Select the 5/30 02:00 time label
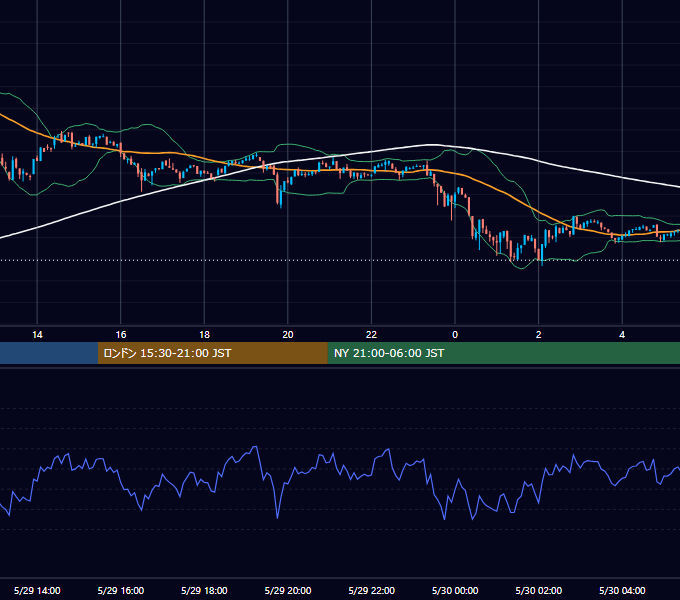680x600 pixels. click(539, 590)
